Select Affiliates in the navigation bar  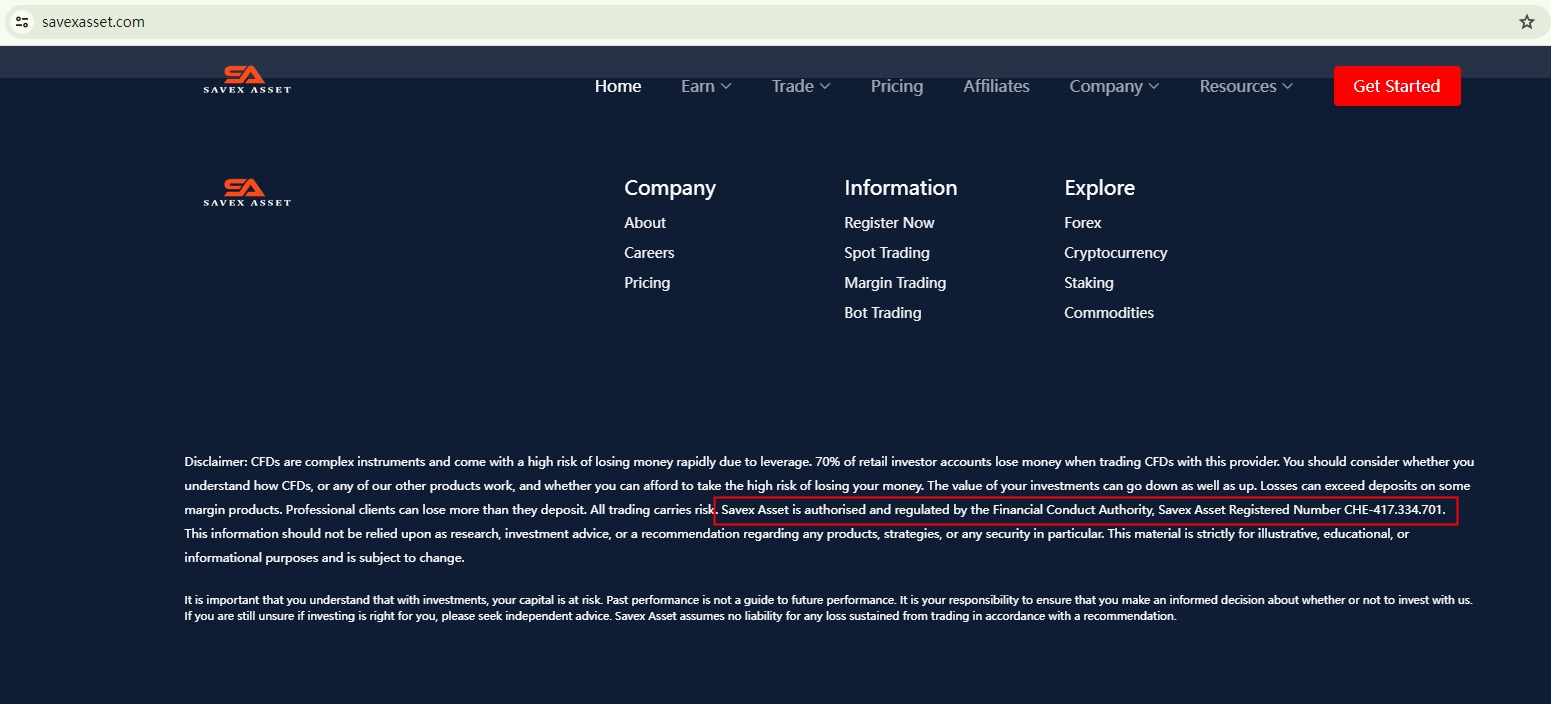click(996, 86)
